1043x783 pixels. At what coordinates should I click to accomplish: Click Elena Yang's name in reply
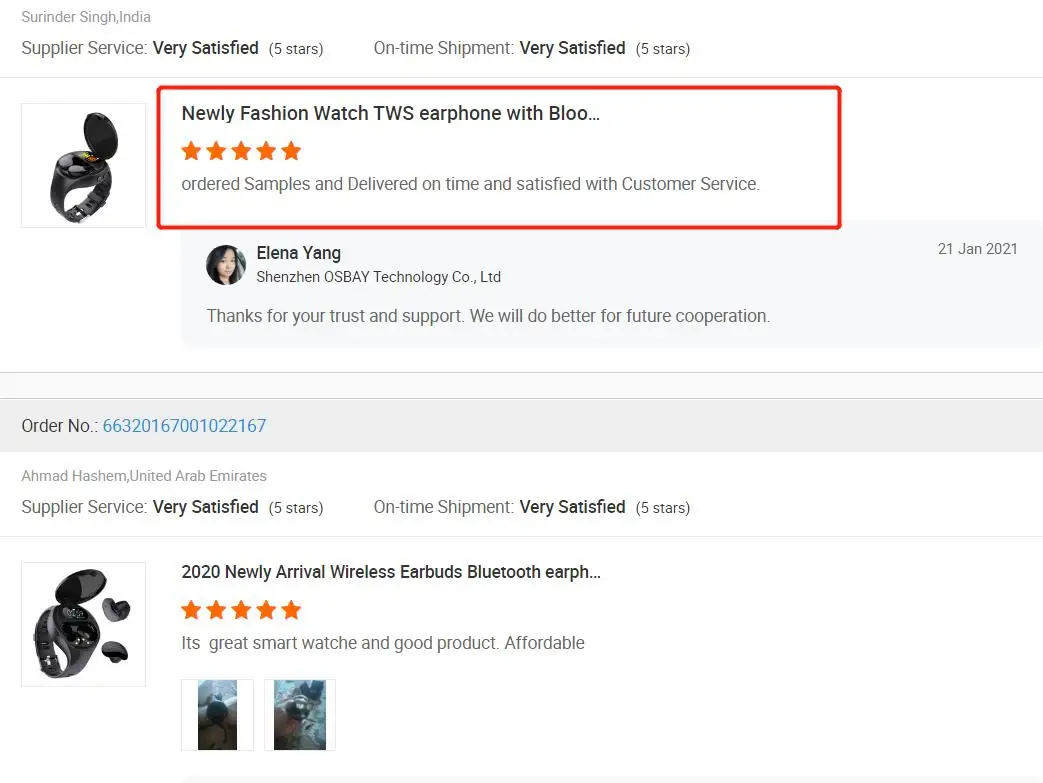pyautogui.click(x=298, y=253)
